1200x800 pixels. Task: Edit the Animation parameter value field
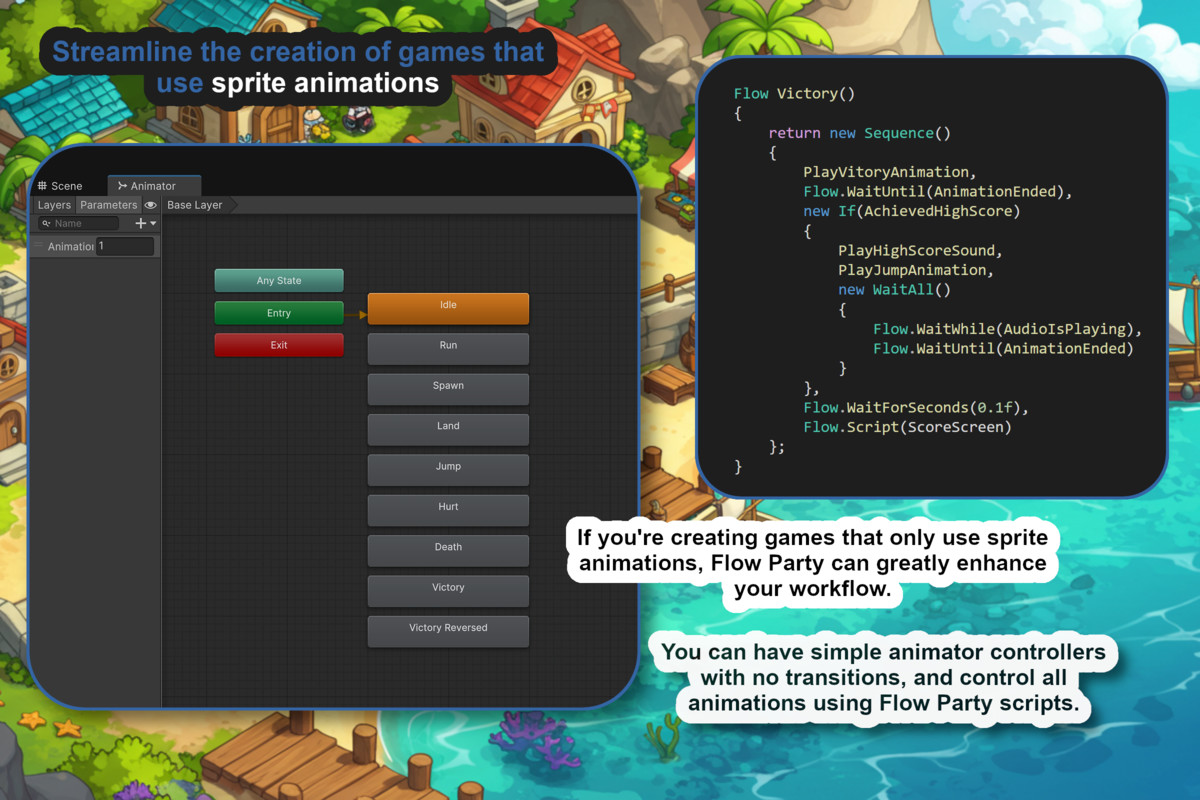coord(125,246)
